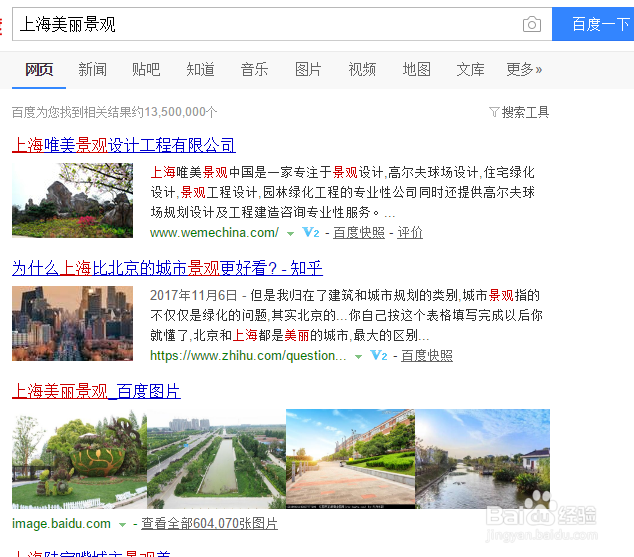The width and height of the screenshot is (634, 557).
Task: Open the 文库 tab
Action: (470, 70)
